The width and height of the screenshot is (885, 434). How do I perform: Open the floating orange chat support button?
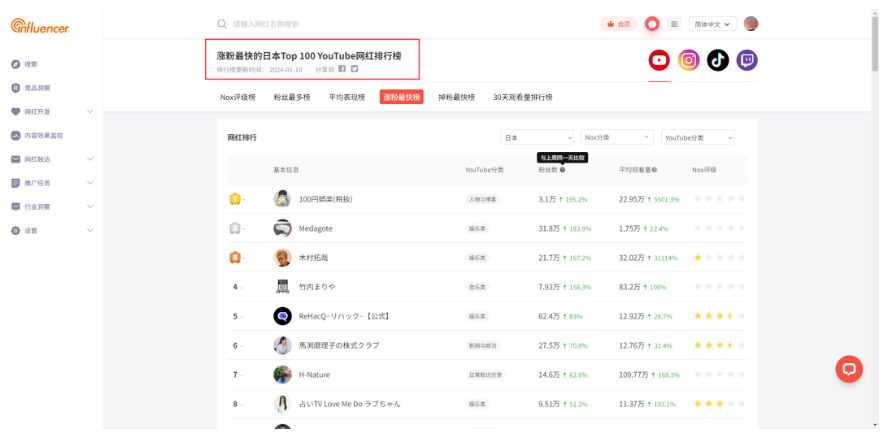click(849, 369)
